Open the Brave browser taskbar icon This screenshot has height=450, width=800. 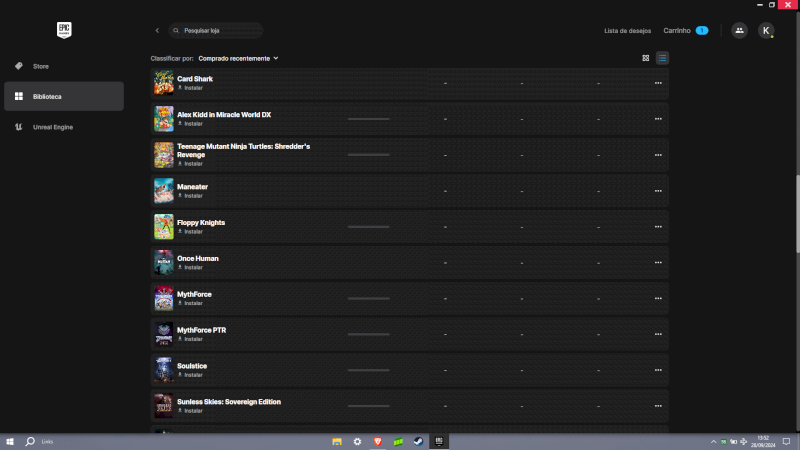click(378, 442)
